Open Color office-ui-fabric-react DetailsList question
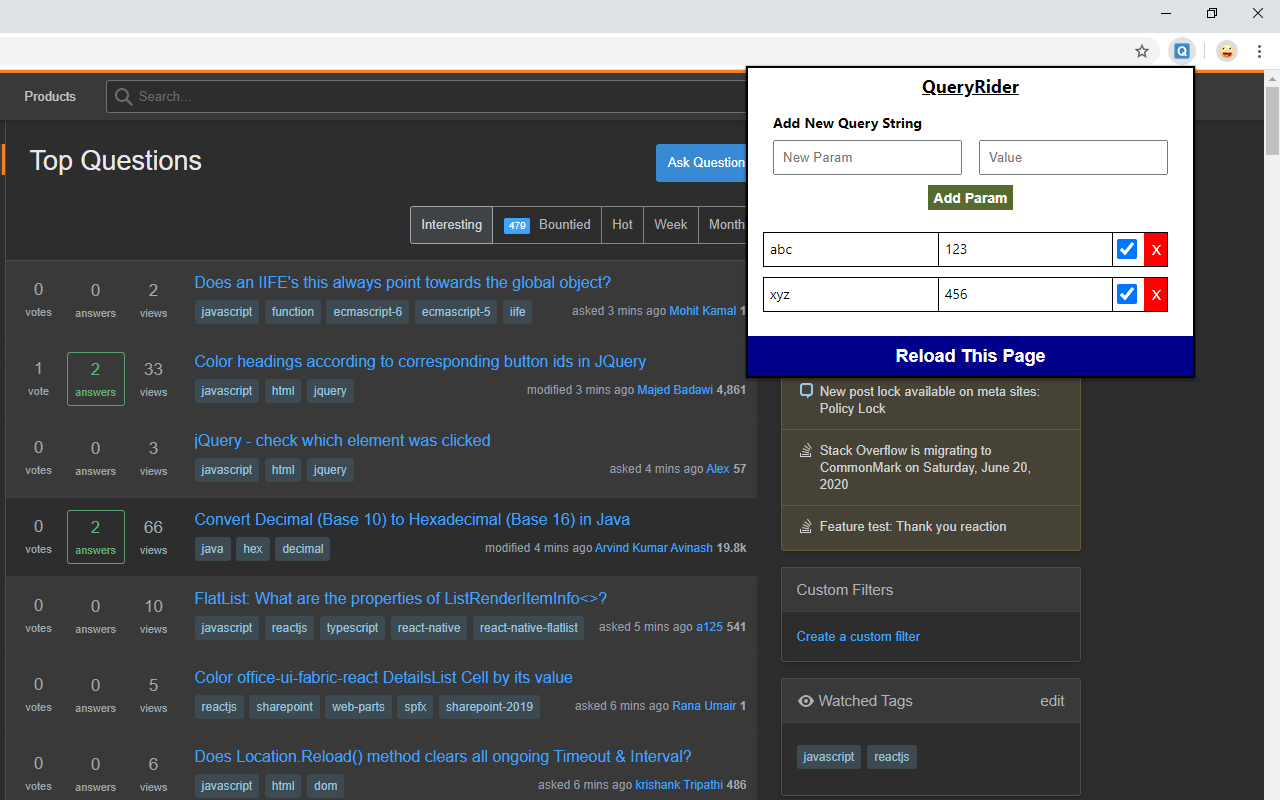Screen dimensions: 1280x800 (383, 678)
